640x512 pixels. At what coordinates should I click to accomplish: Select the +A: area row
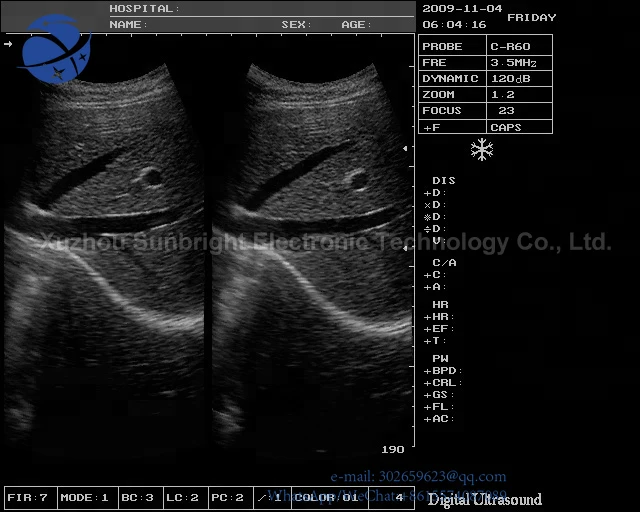435,287
